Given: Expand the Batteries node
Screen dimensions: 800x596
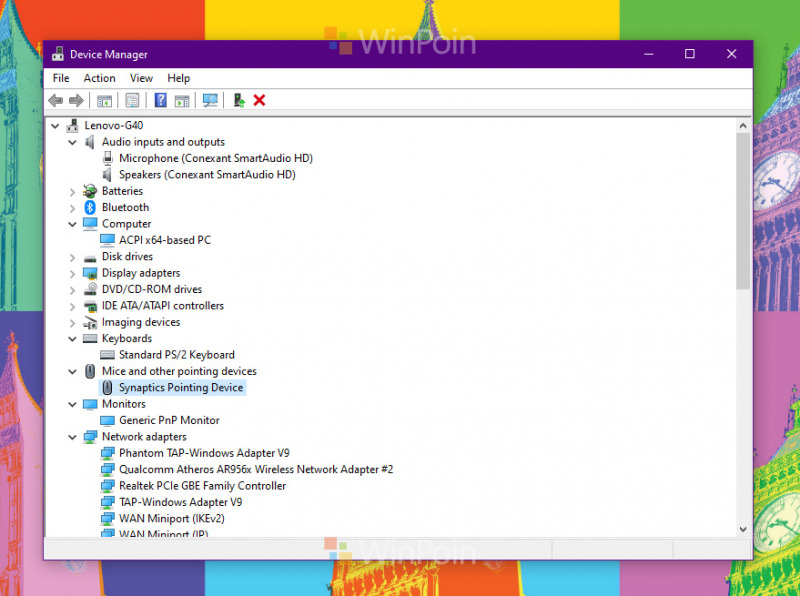Looking at the screenshot, I should pyautogui.click(x=72, y=192).
